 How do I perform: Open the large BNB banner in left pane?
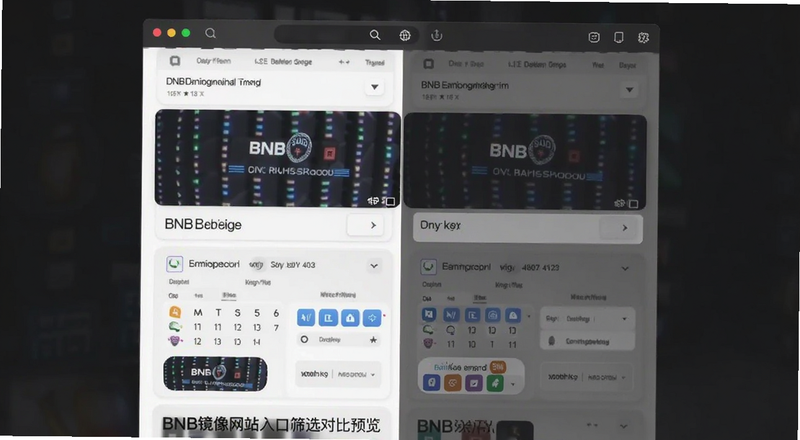278,158
